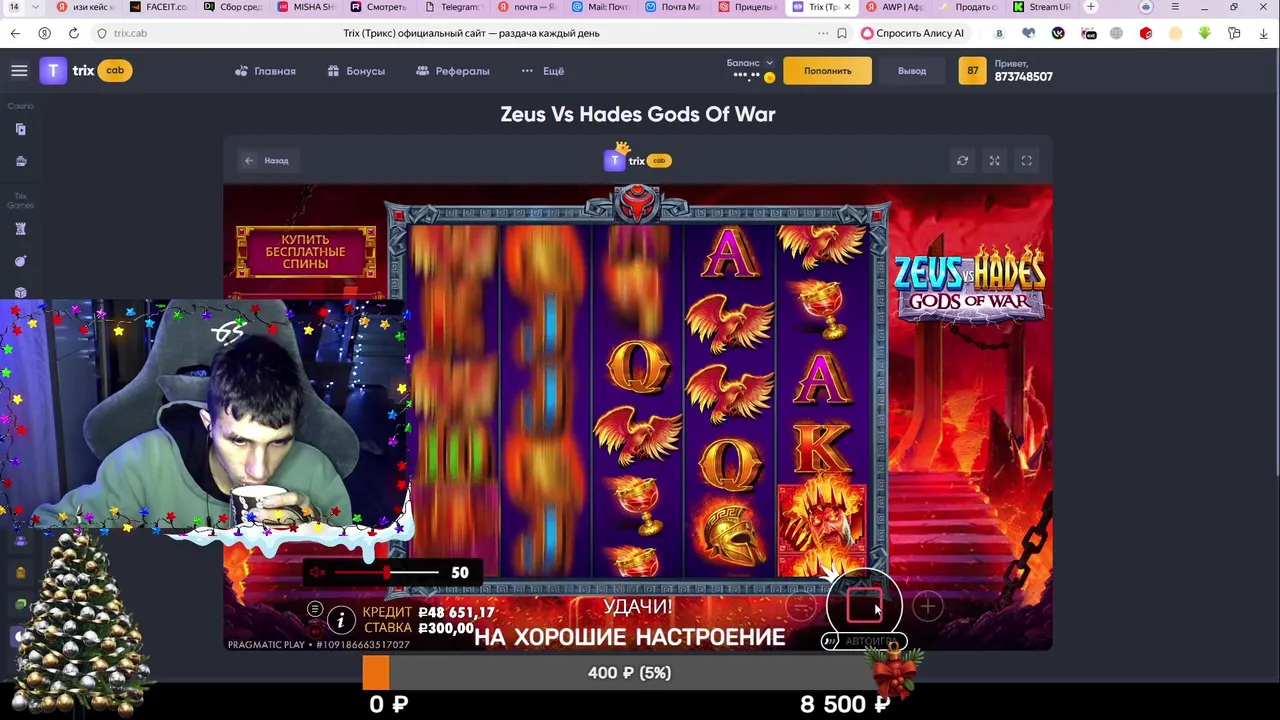Decrease the bet with the minus button
Viewport: 1280px width, 720px height.
[801, 606]
